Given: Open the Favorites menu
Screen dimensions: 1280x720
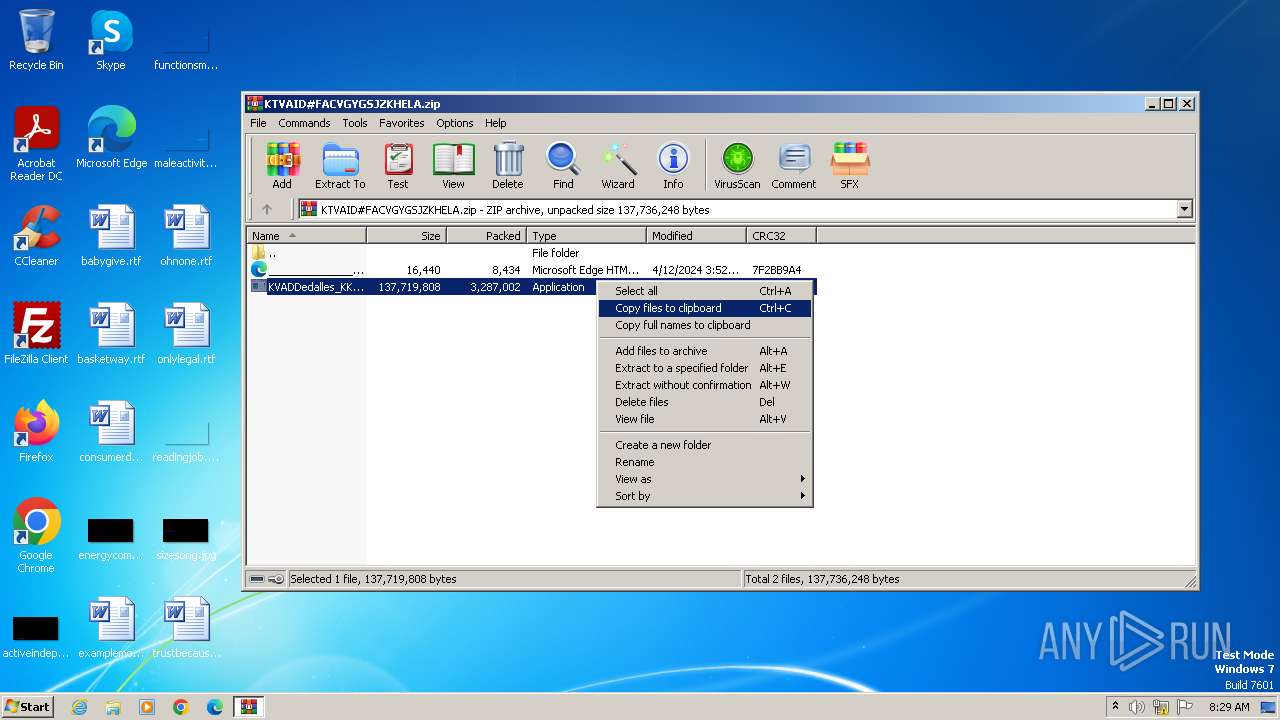Looking at the screenshot, I should 401,123.
